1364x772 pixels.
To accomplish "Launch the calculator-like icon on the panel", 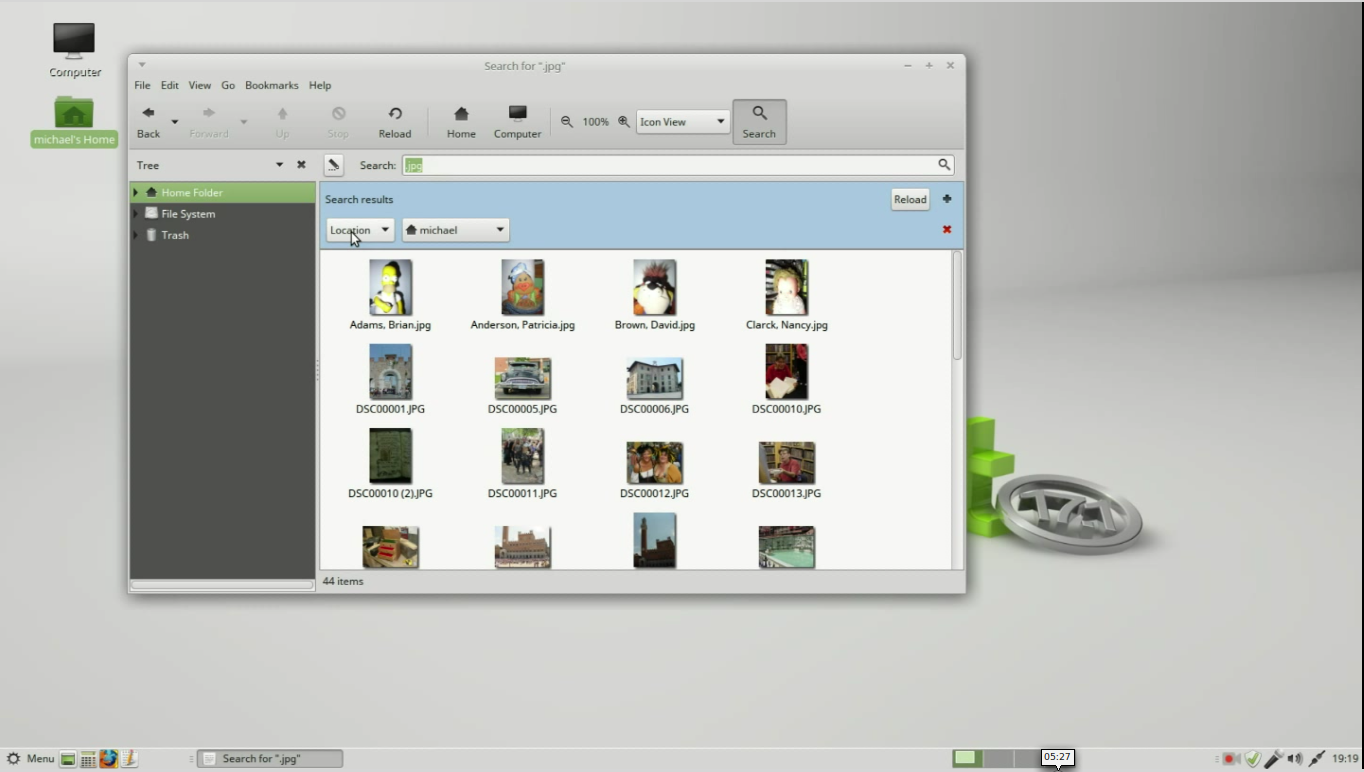I will [x=88, y=759].
